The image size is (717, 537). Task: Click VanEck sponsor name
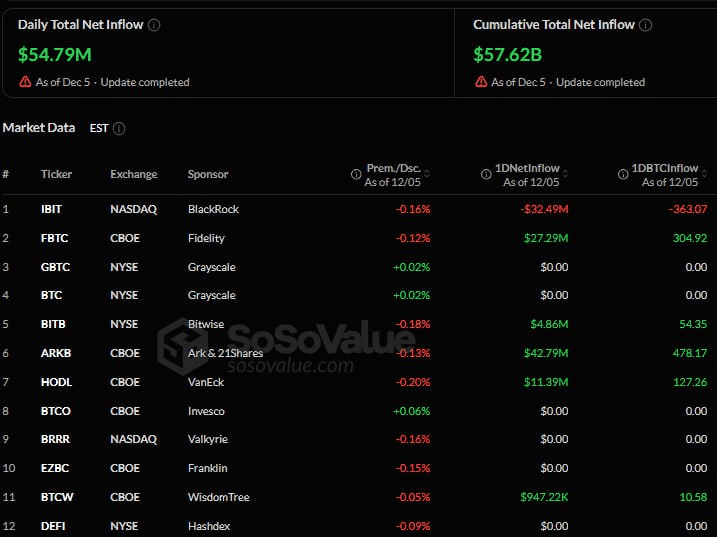[x=206, y=382]
